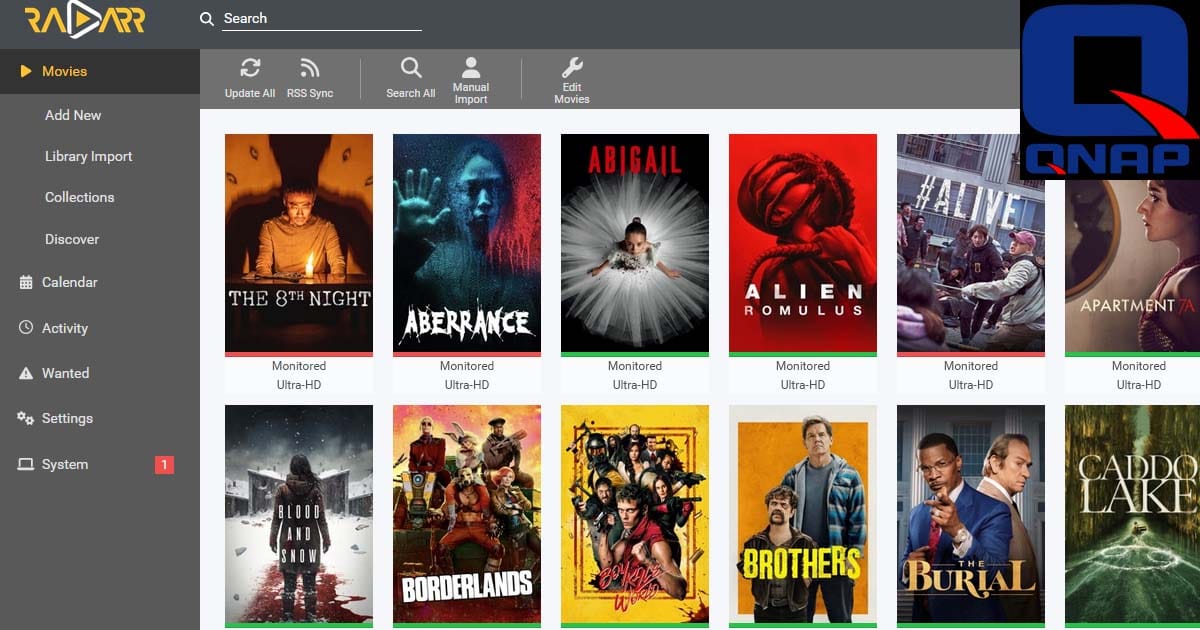
Task: Open the Alien Romulus movie poster
Action: point(803,243)
